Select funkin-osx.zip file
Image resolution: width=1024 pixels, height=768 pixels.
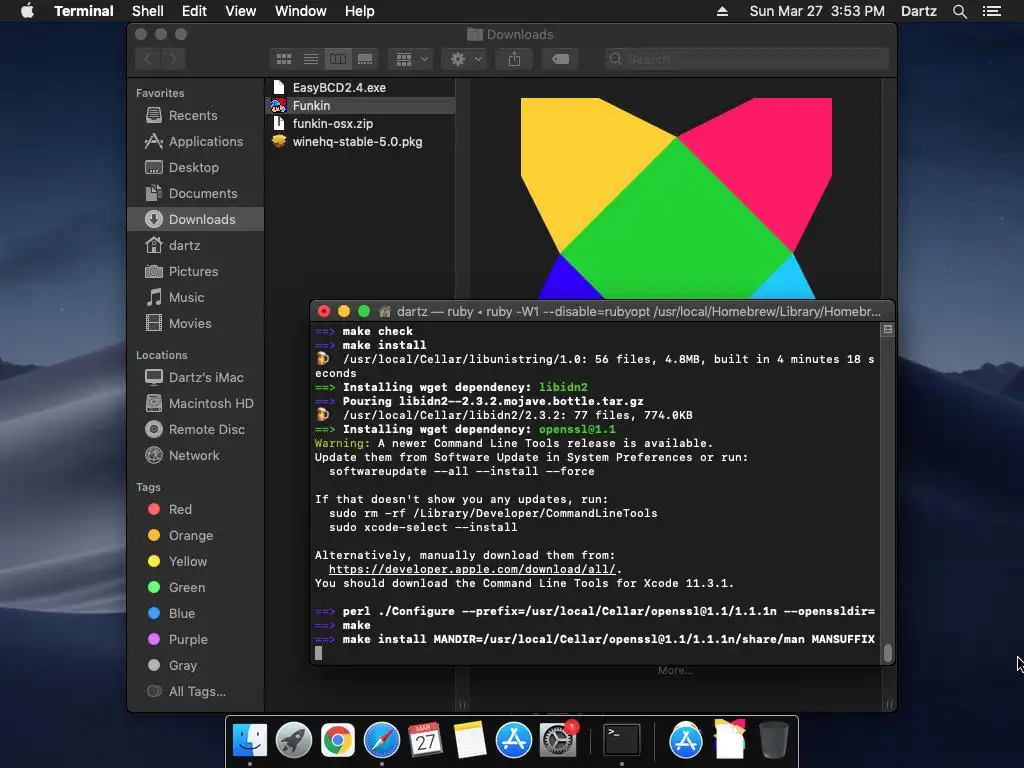tap(360, 123)
